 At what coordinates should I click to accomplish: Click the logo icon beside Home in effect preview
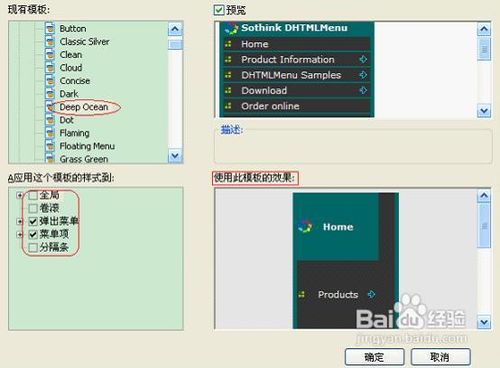305,227
